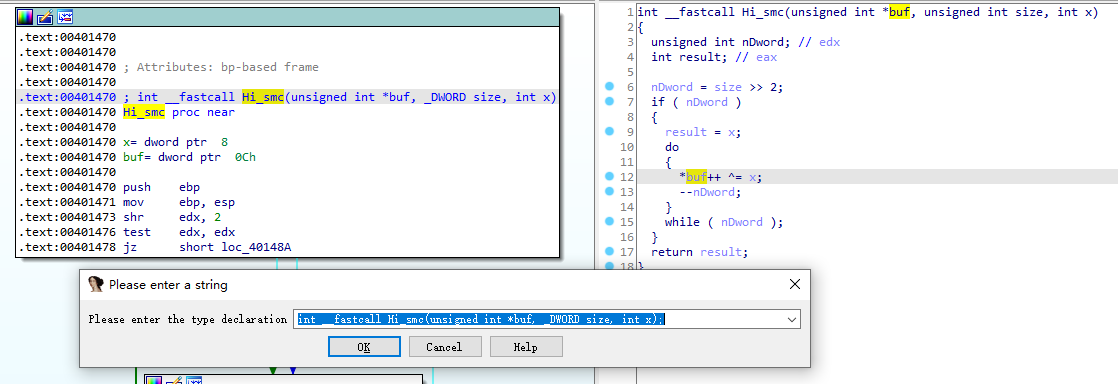Toggle breakpoint dot on pseudocode line 15
This screenshot has height=384, width=1118.
(609, 221)
